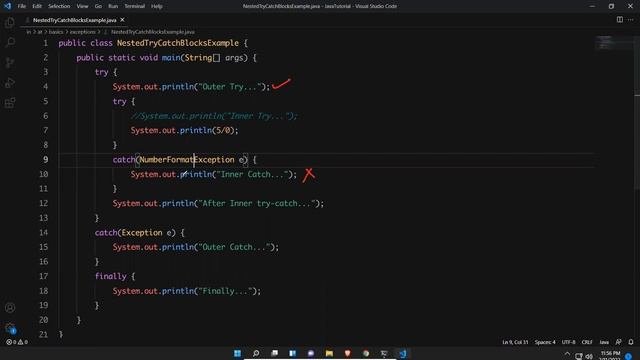Viewport: 640px width, 360px height.
Task: Click the 'exceptions' breadcrumb segment
Action: coord(82,32)
